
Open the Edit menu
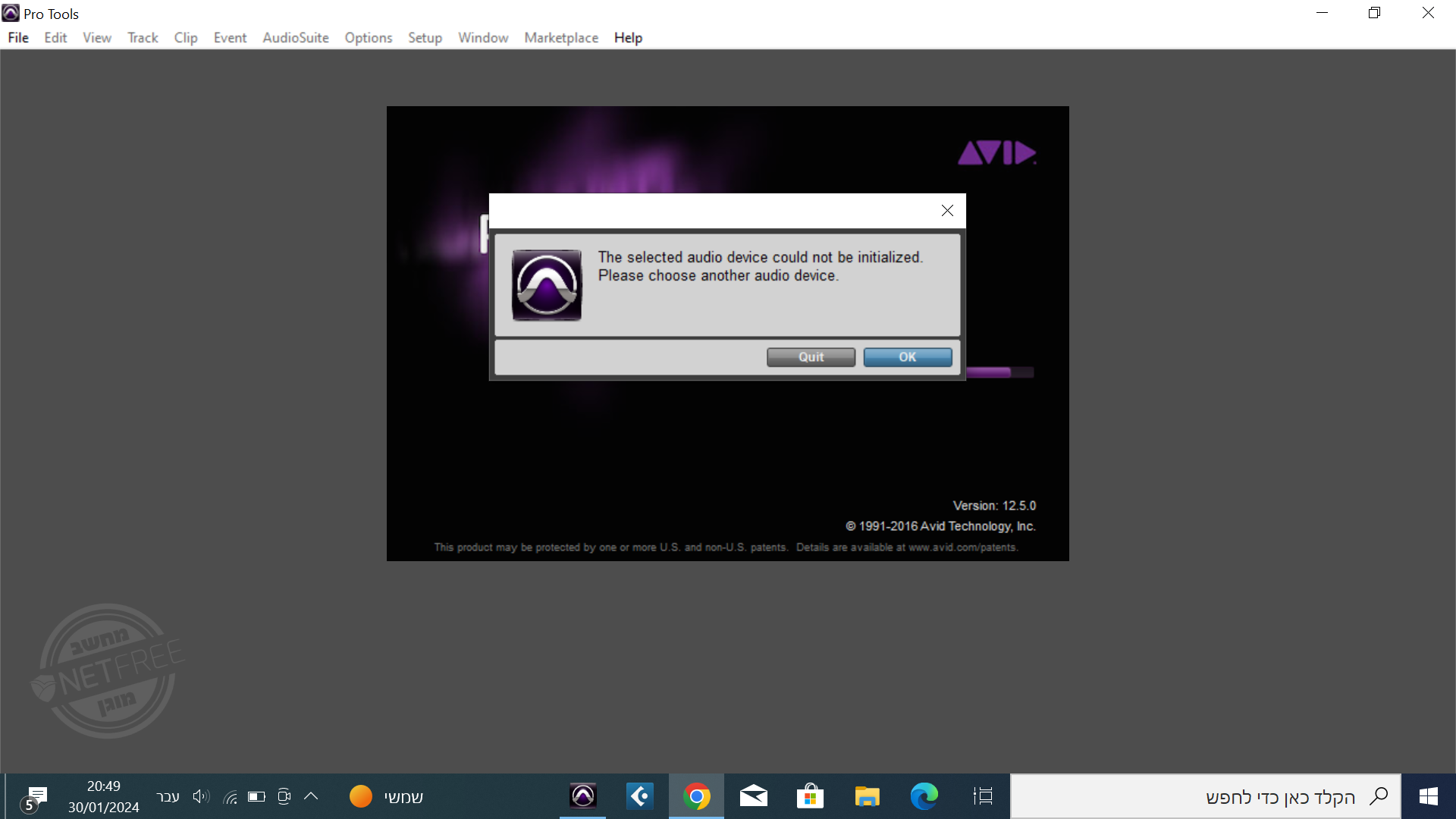55,38
